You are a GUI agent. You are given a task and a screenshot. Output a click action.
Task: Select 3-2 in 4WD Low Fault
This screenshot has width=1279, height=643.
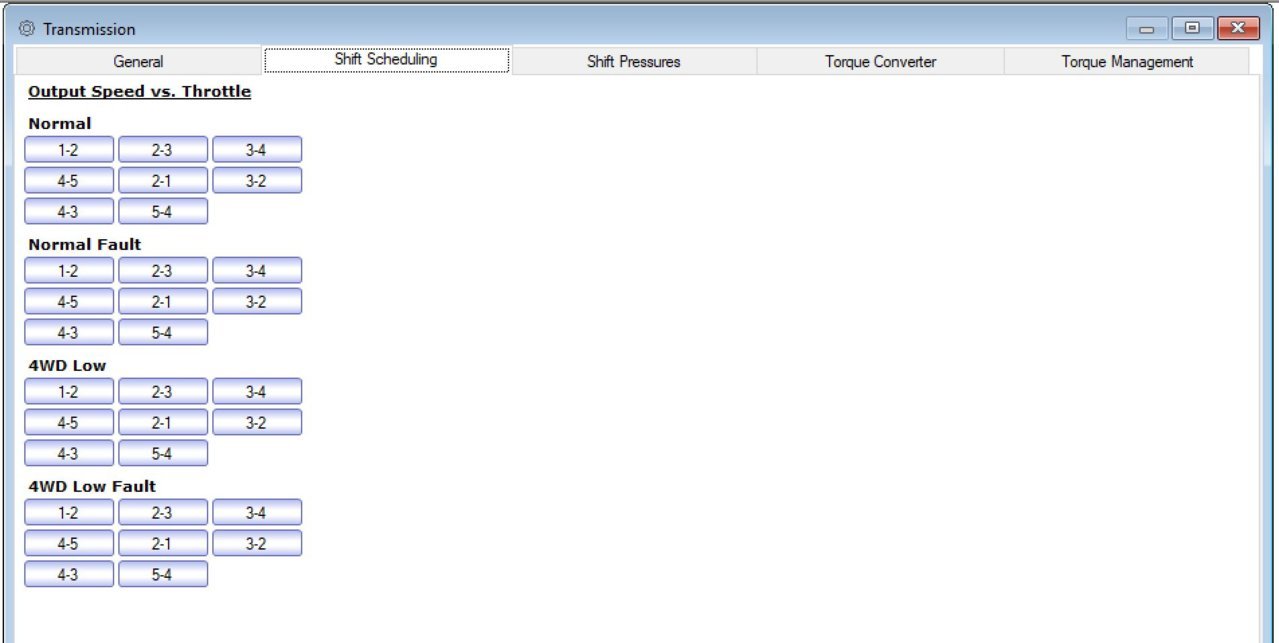point(257,544)
